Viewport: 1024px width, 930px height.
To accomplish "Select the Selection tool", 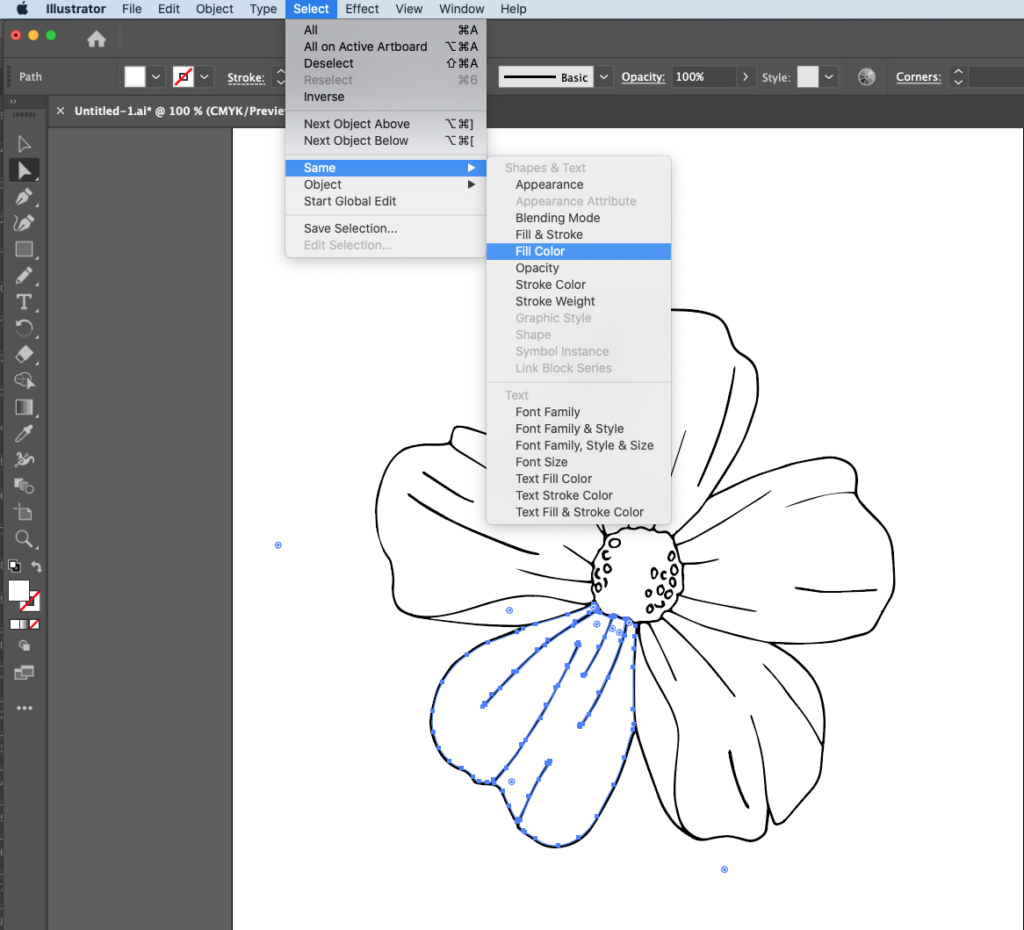I will click(x=23, y=143).
